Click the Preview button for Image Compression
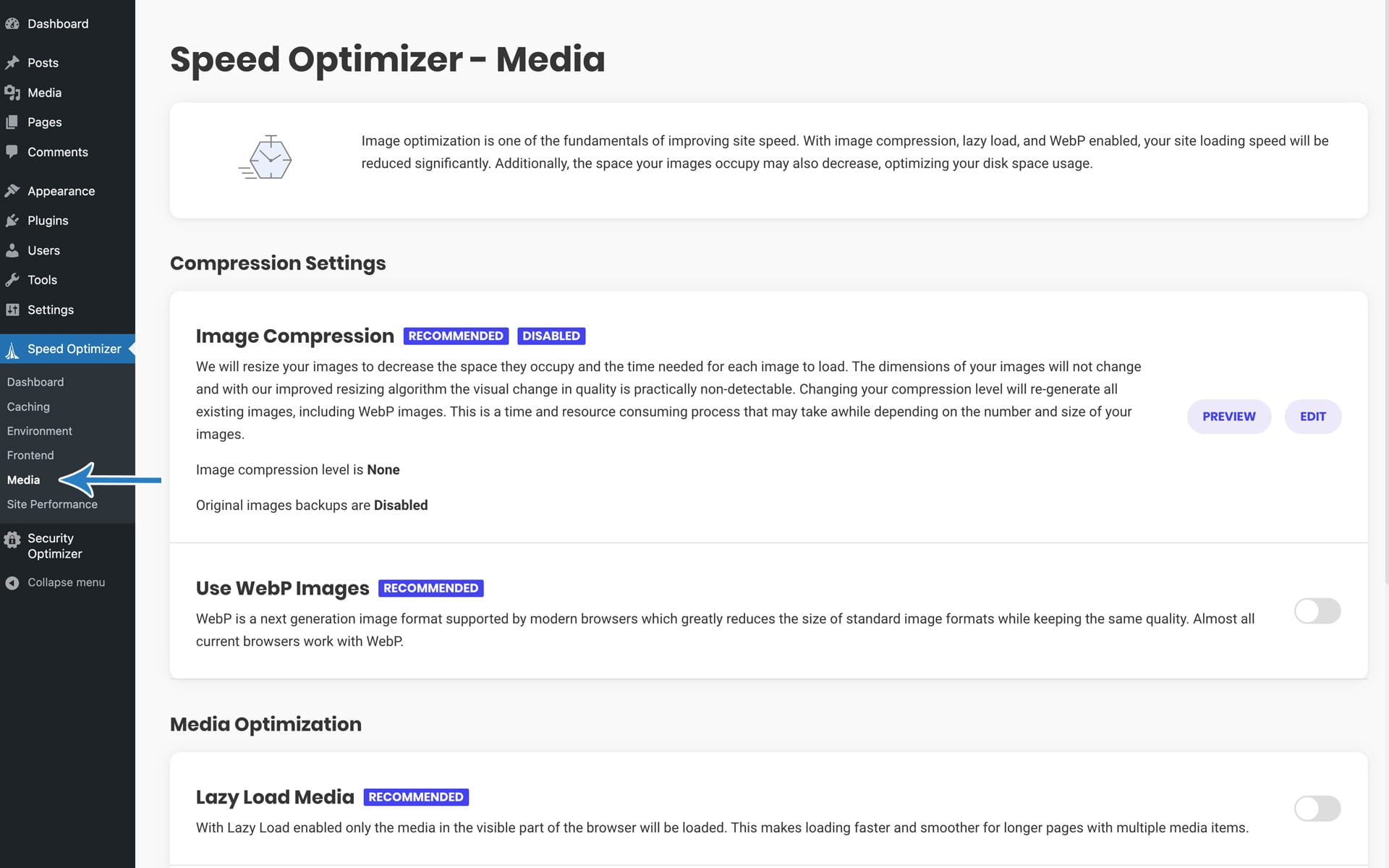The image size is (1389, 868). coord(1228,417)
